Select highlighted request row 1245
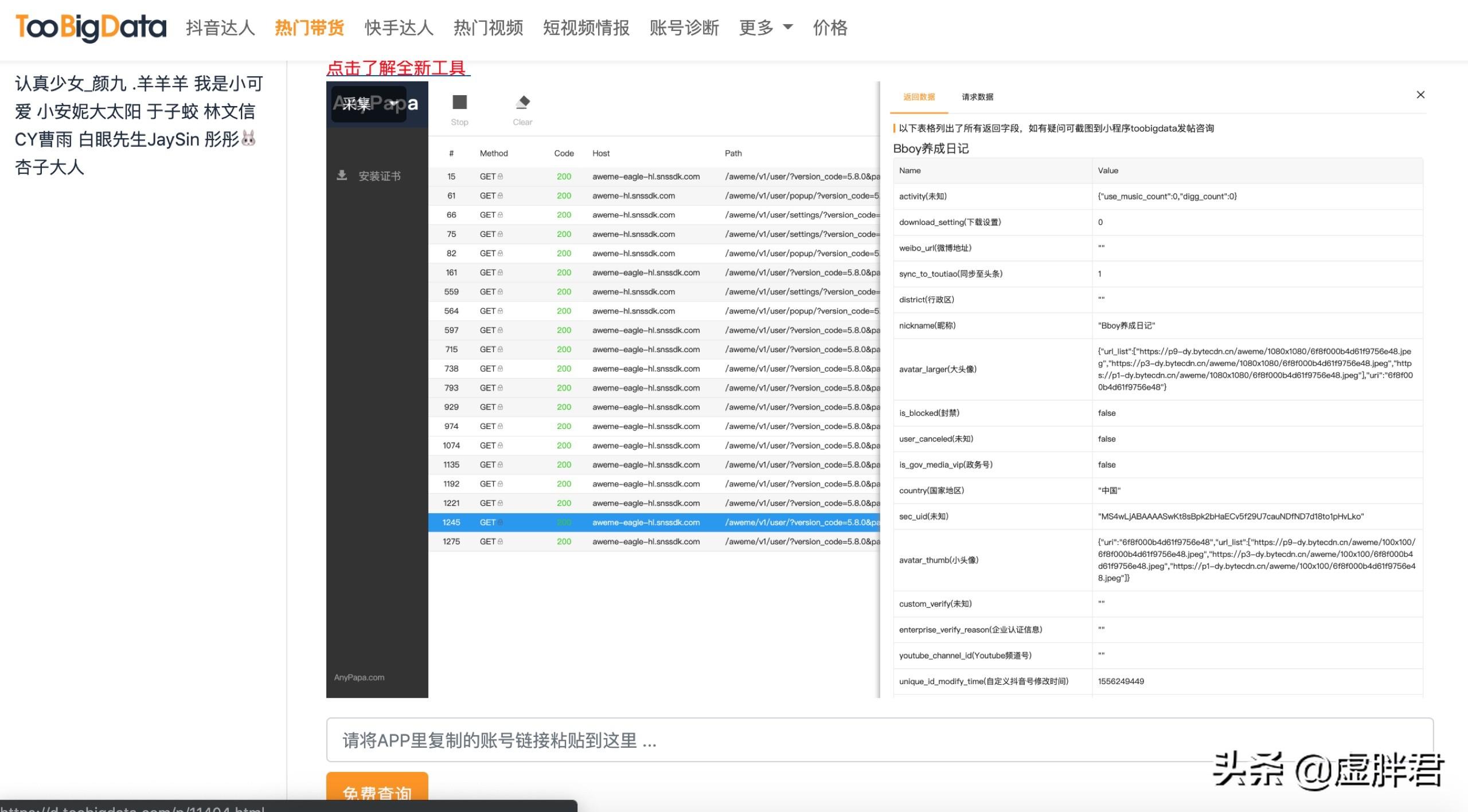 click(654, 522)
